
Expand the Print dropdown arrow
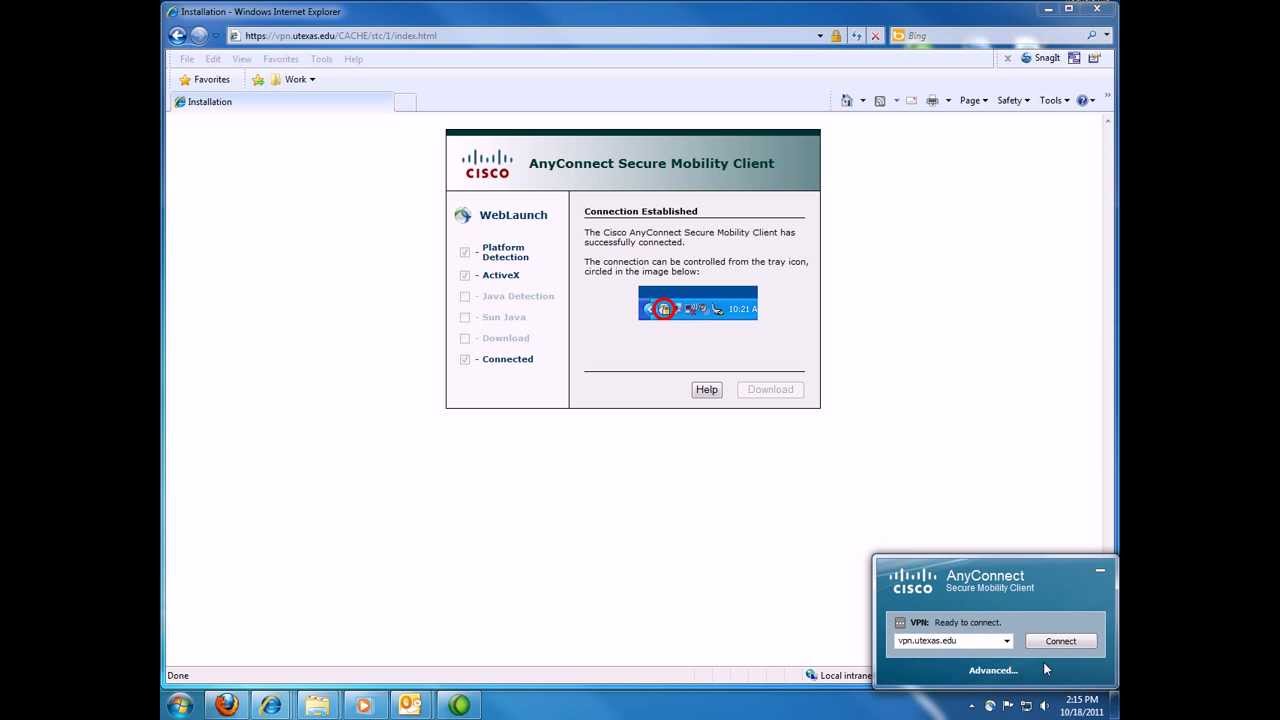(948, 100)
